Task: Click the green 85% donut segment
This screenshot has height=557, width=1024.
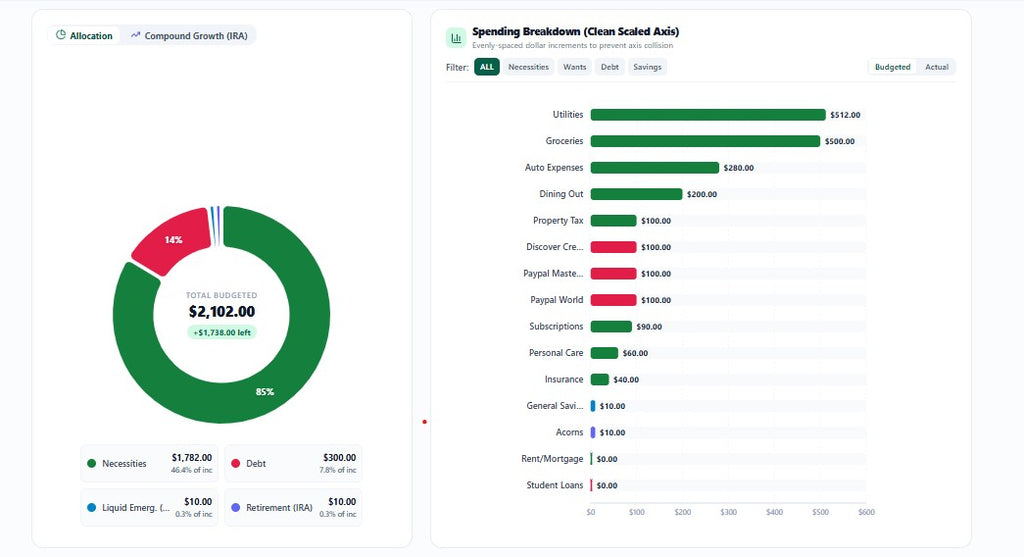Action: 264,392
